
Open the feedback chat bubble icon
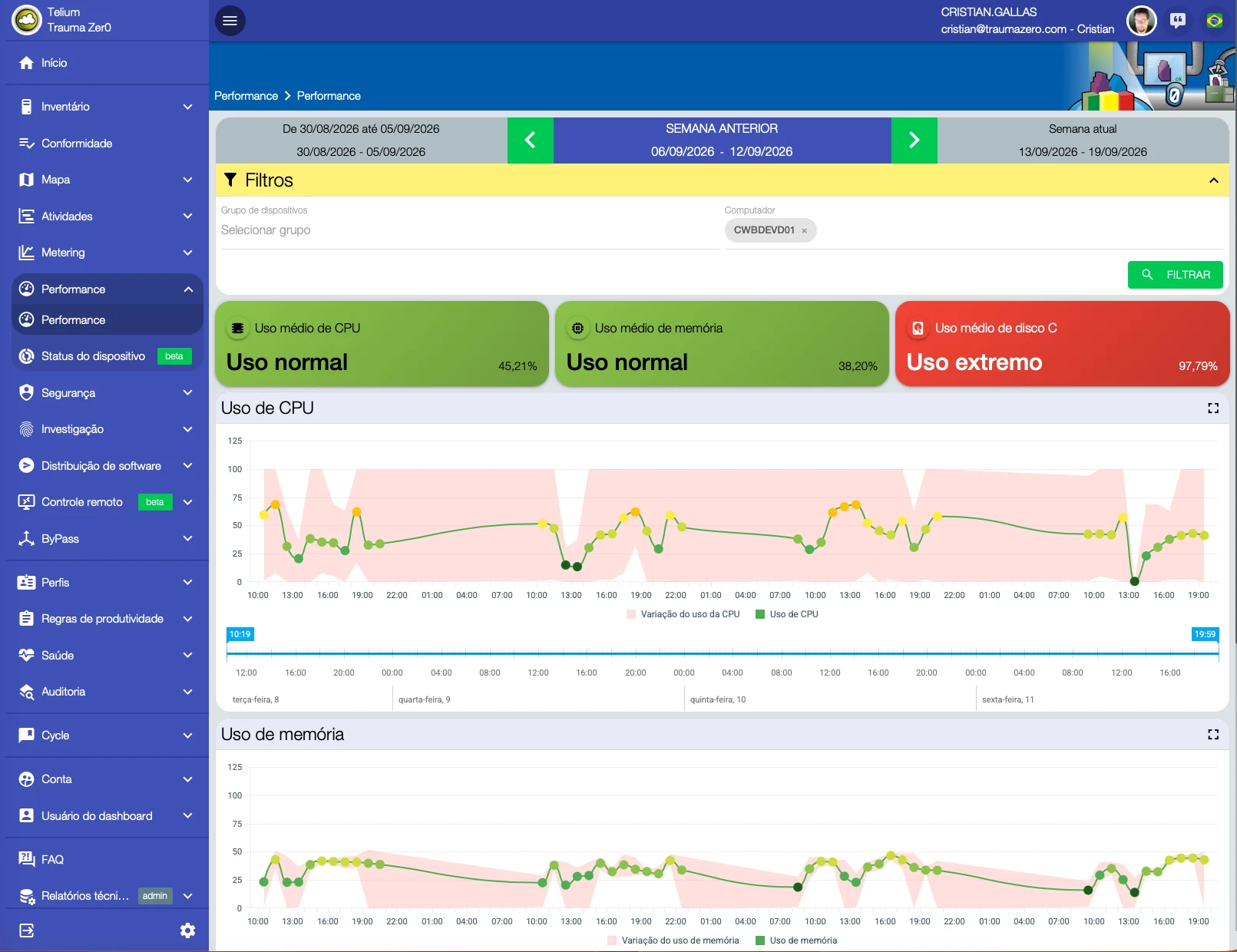[x=1177, y=21]
